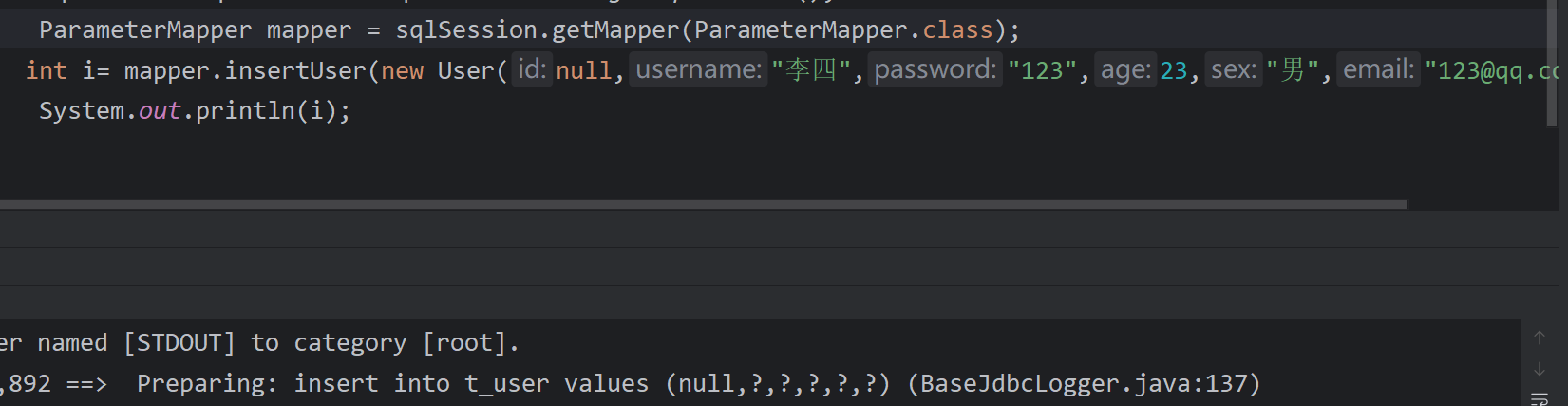Click the "password:" parameter hint
The image size is (1568, 406).
[935, 69]
